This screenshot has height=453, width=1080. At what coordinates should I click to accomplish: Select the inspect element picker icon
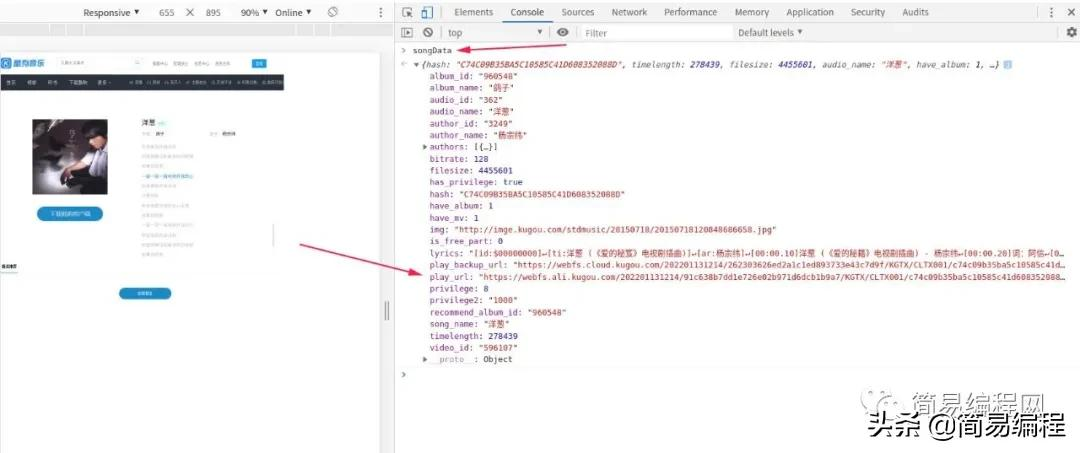coord(408,12)
